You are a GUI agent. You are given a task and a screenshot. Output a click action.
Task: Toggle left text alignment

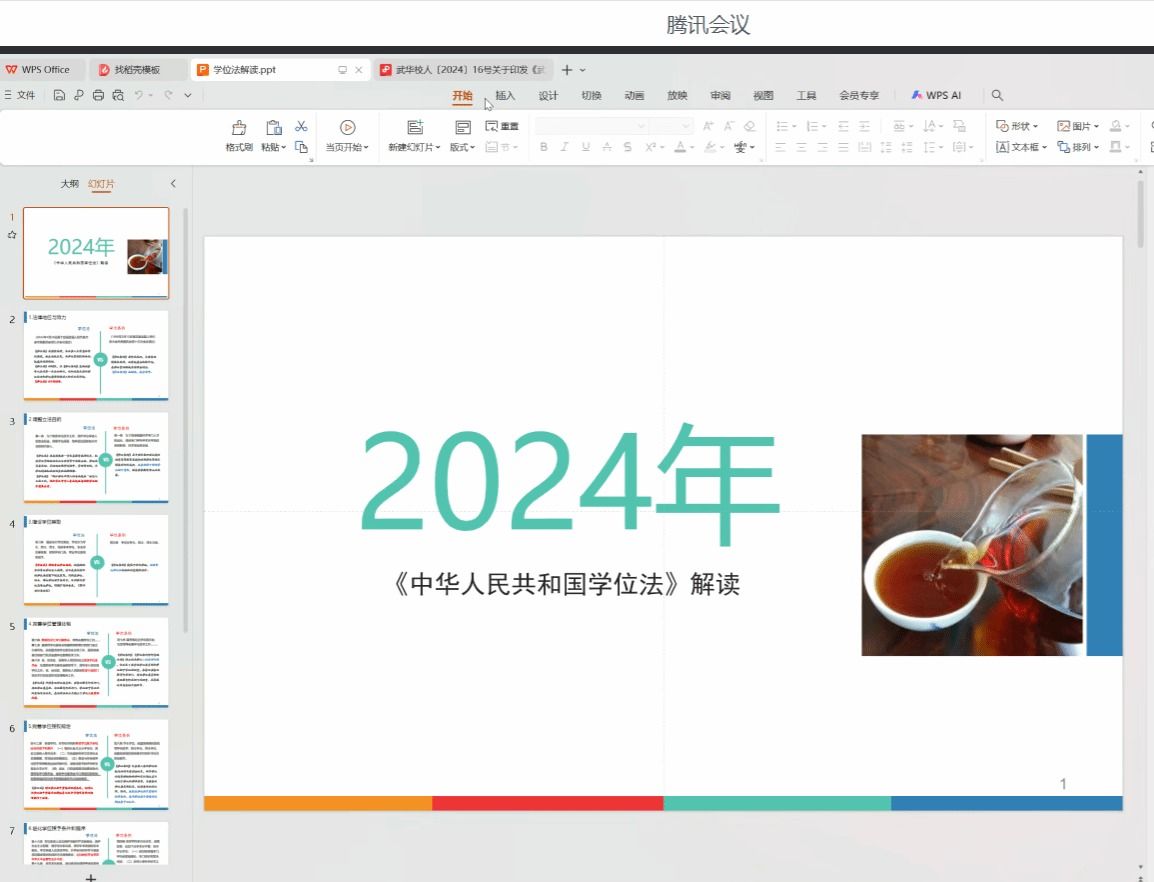(781, 147)
